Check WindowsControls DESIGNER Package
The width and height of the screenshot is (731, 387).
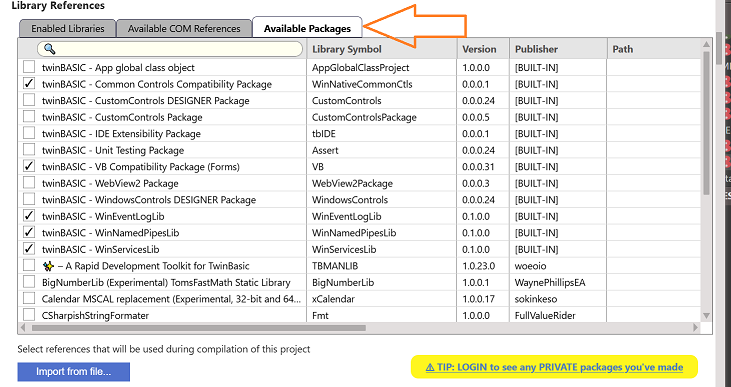tap(29, 200)
